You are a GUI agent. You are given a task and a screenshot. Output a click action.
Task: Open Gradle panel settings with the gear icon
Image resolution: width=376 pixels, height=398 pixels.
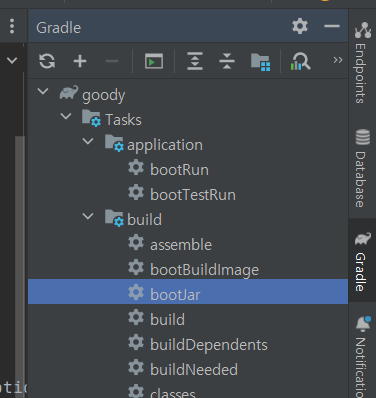pos(300,26)
